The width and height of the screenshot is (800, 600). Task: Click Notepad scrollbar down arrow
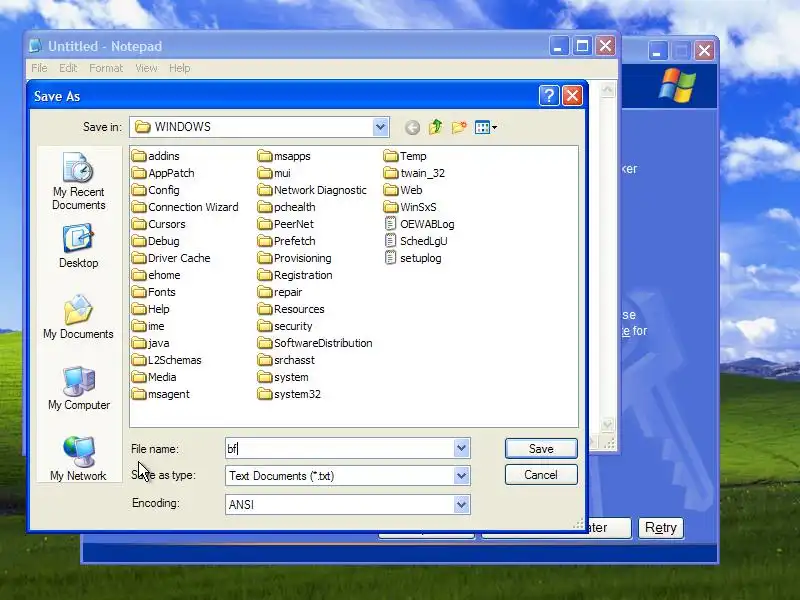pyautogui.click(x=607, y=424)
